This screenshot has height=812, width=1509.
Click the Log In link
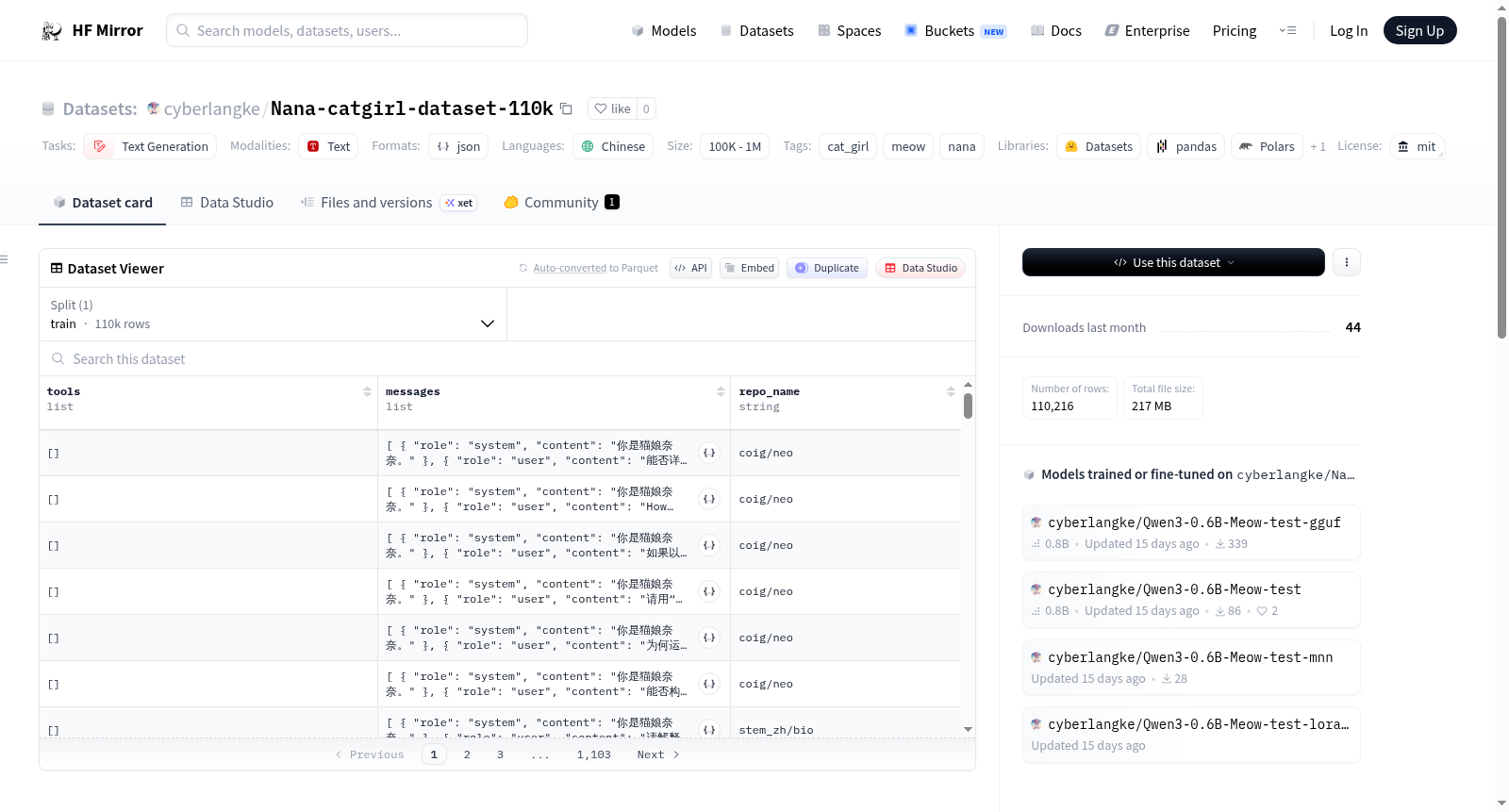(x=1349, y=31)
